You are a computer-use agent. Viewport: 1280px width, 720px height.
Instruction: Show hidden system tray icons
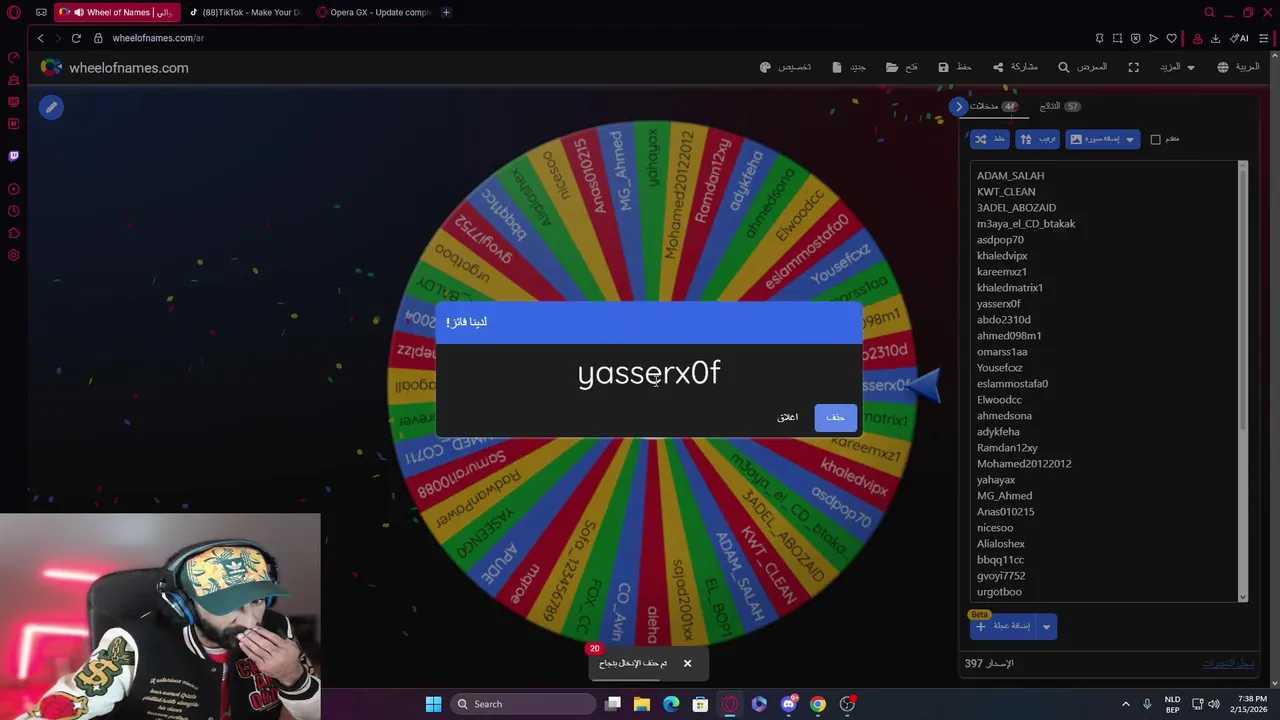tap(1125, 704)
